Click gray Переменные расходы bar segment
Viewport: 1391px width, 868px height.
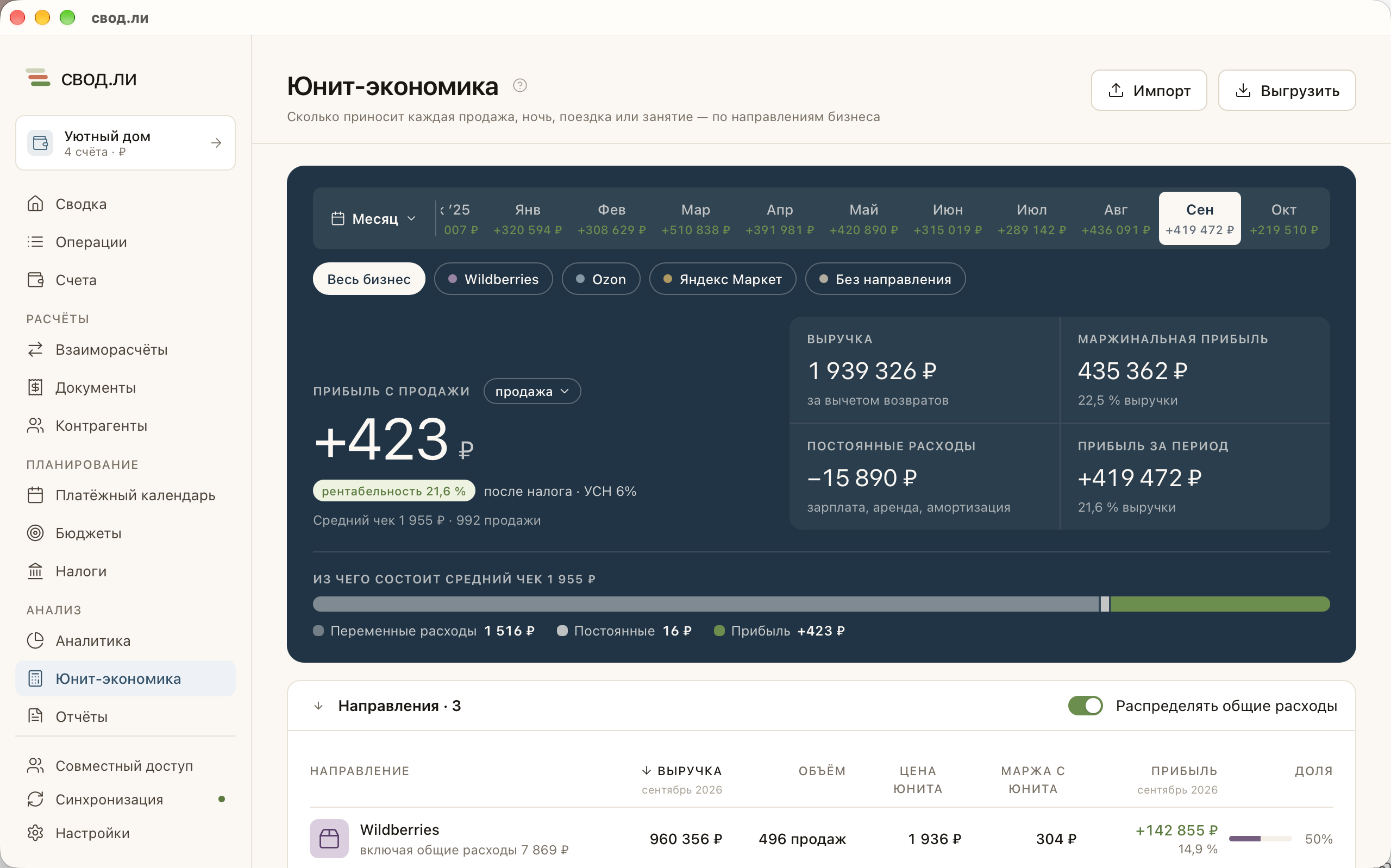pos(705,604)
